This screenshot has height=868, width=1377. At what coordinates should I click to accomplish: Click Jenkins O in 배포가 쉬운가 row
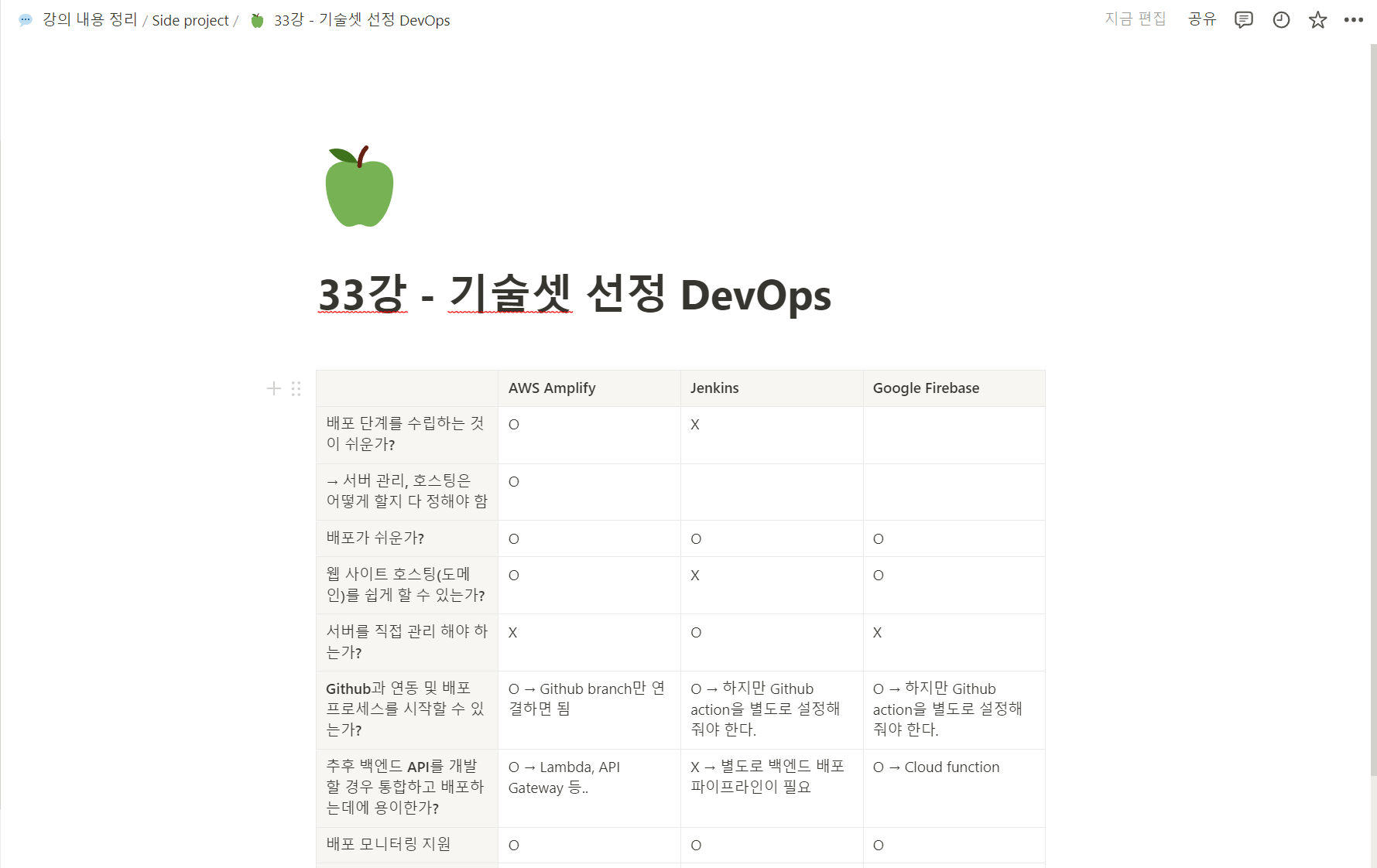(x=772, y=538)
